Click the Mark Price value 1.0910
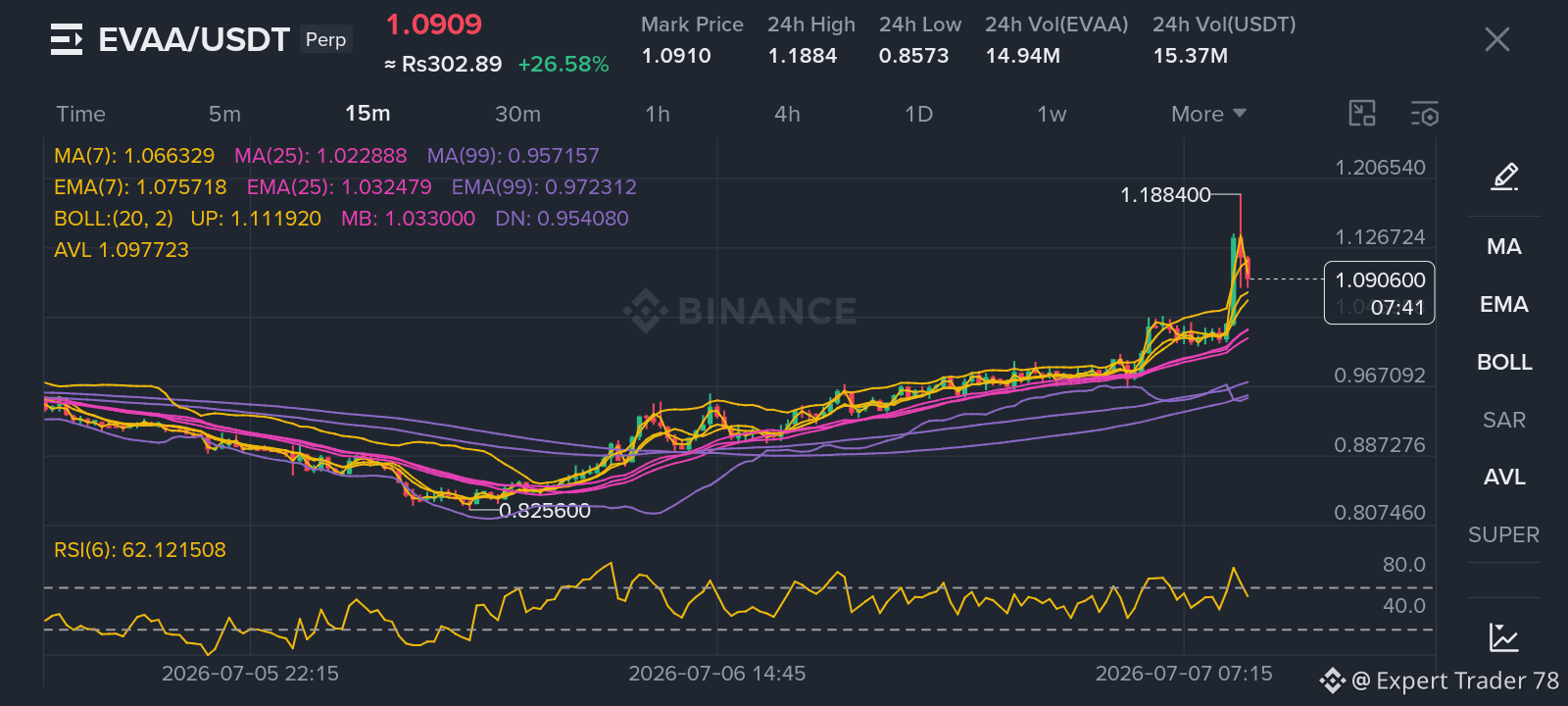Image resolution: width=1568 pixels, height=706 pixels. pyautogui.click(x=676, y=56)
